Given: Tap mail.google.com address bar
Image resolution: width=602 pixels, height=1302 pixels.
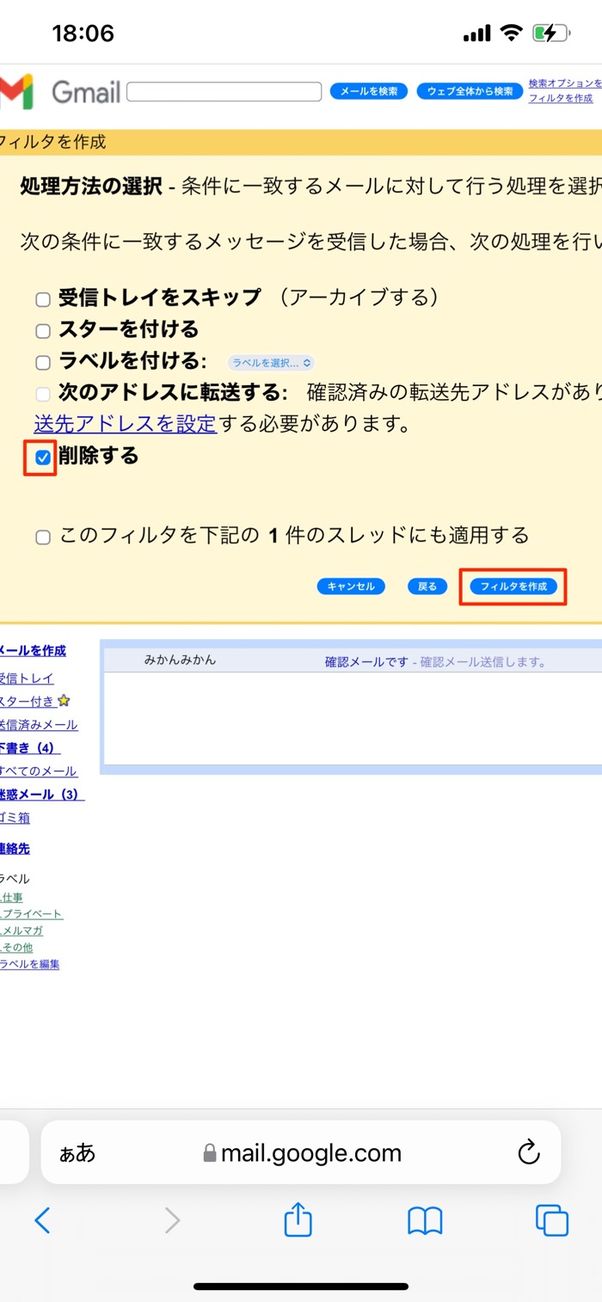Looking at the screenshot, I should coord(301,1153).
